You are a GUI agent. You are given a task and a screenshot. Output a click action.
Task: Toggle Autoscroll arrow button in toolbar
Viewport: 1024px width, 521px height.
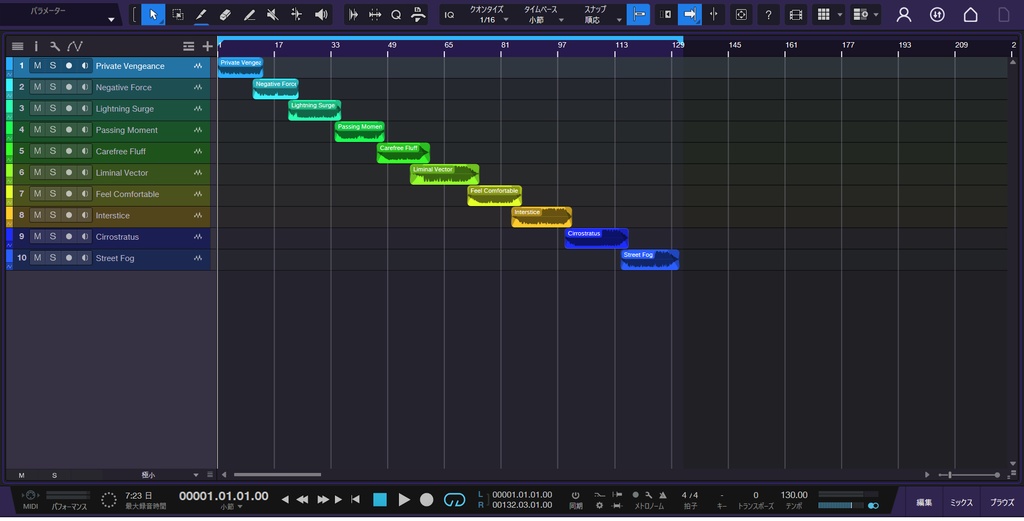[x=690, y=14]
